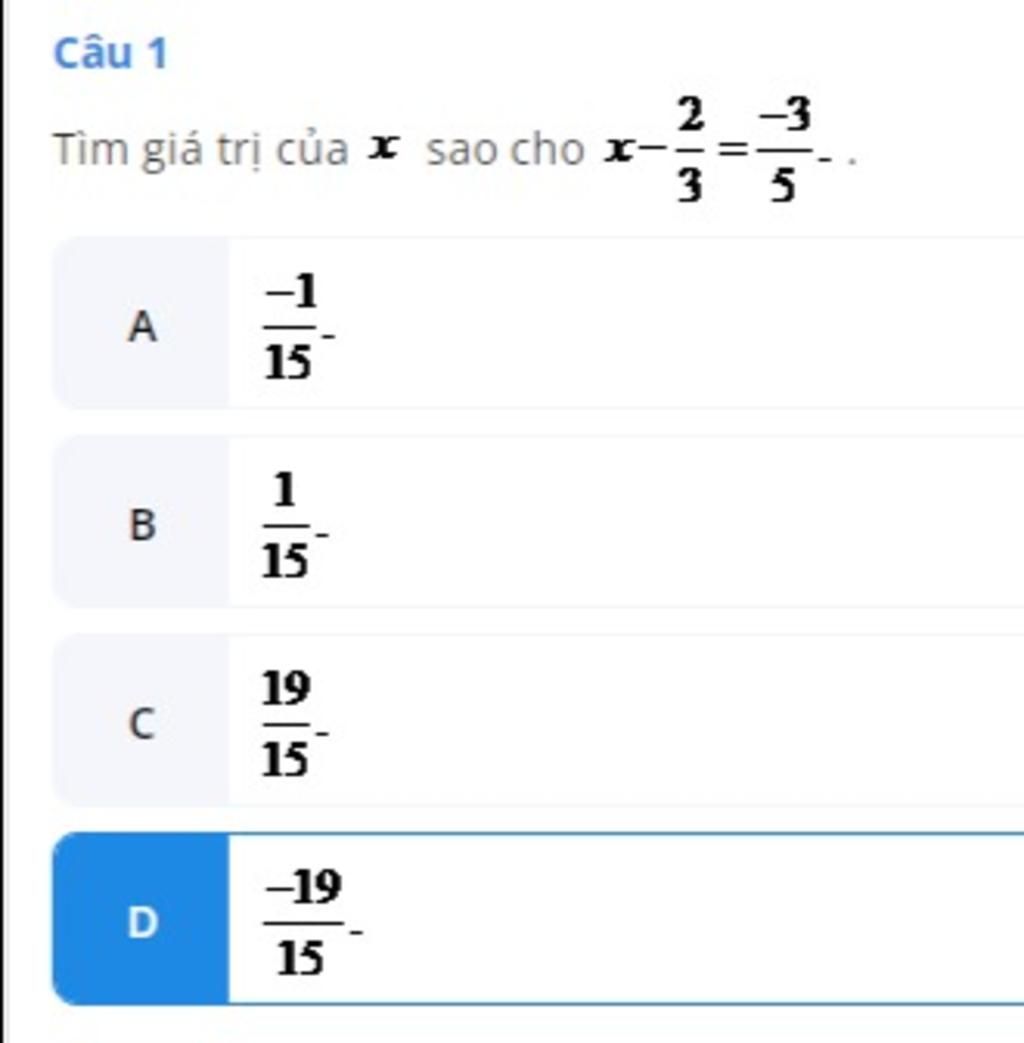Viewport: 1024px width, 1043px height.
Task: Select answer option letter B
Action: (141, 523)
